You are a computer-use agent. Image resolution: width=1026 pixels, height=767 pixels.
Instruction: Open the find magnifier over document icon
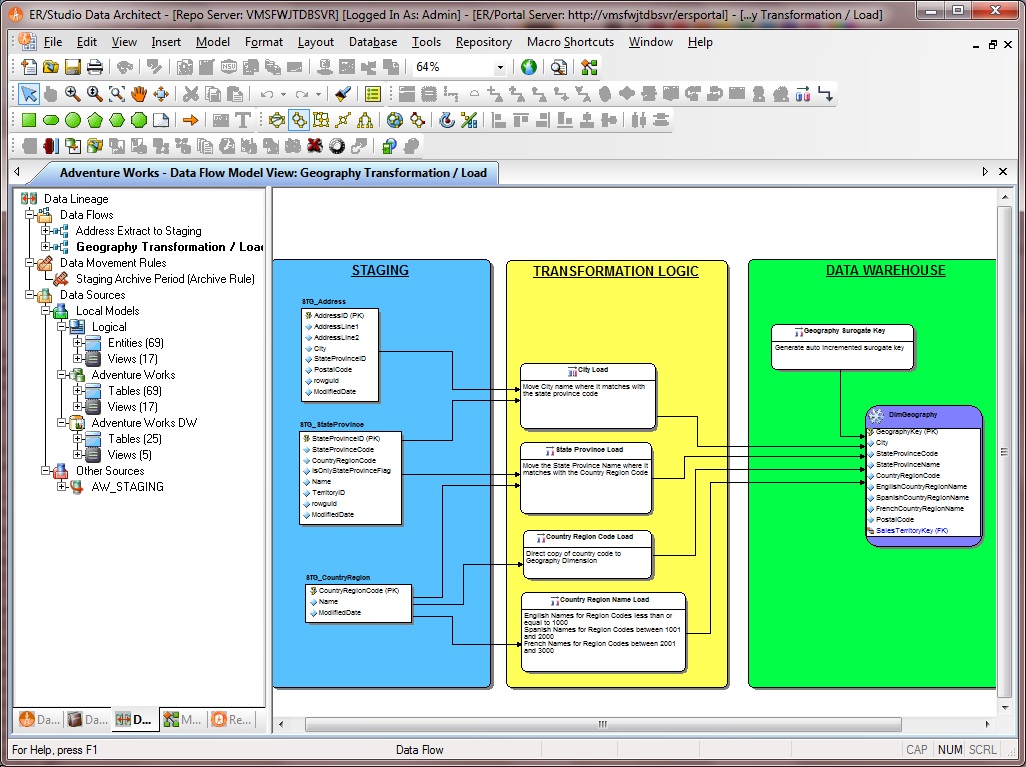coord(559,67)
